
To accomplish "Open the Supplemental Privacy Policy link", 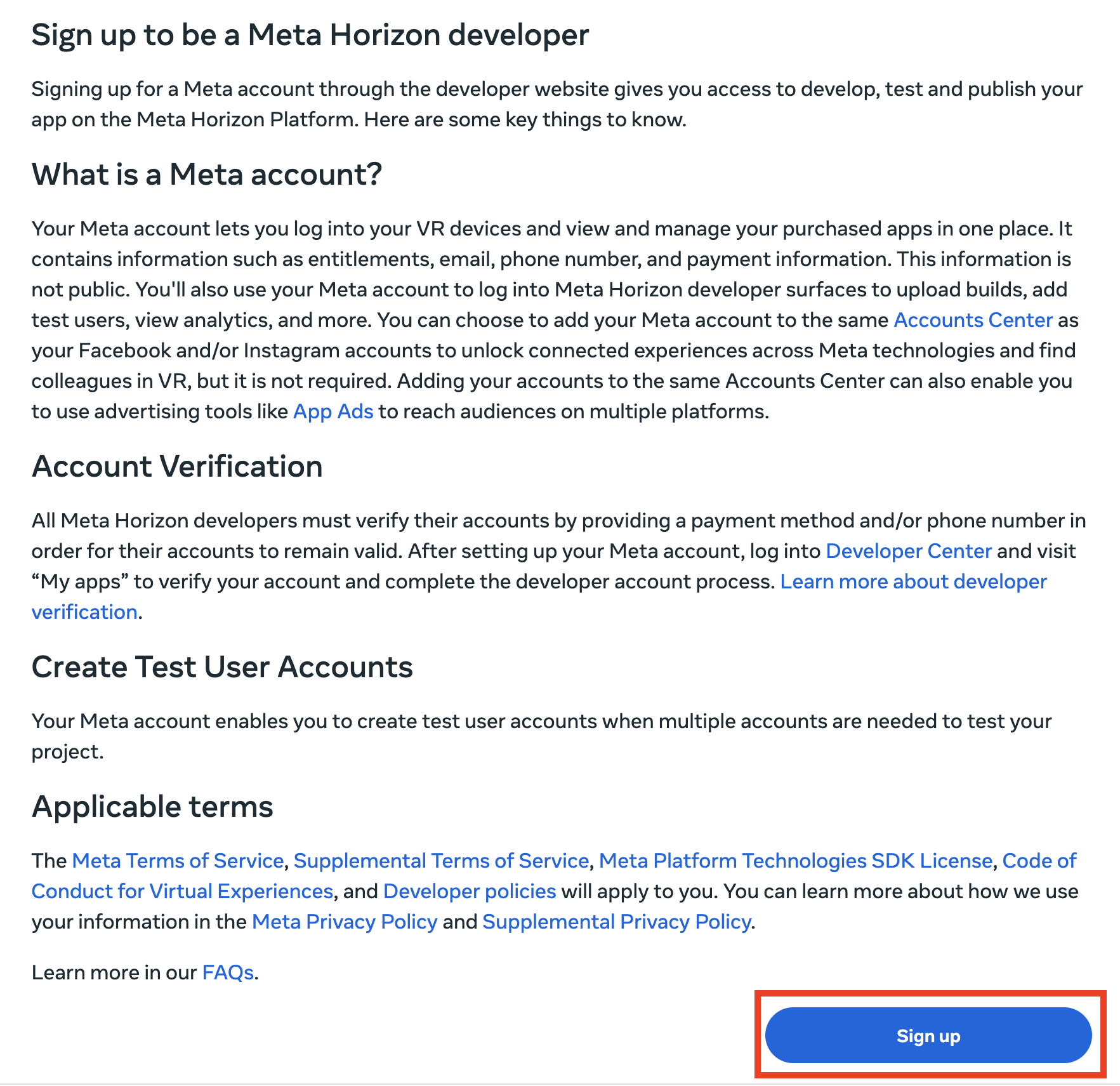I will click(616, 922).
